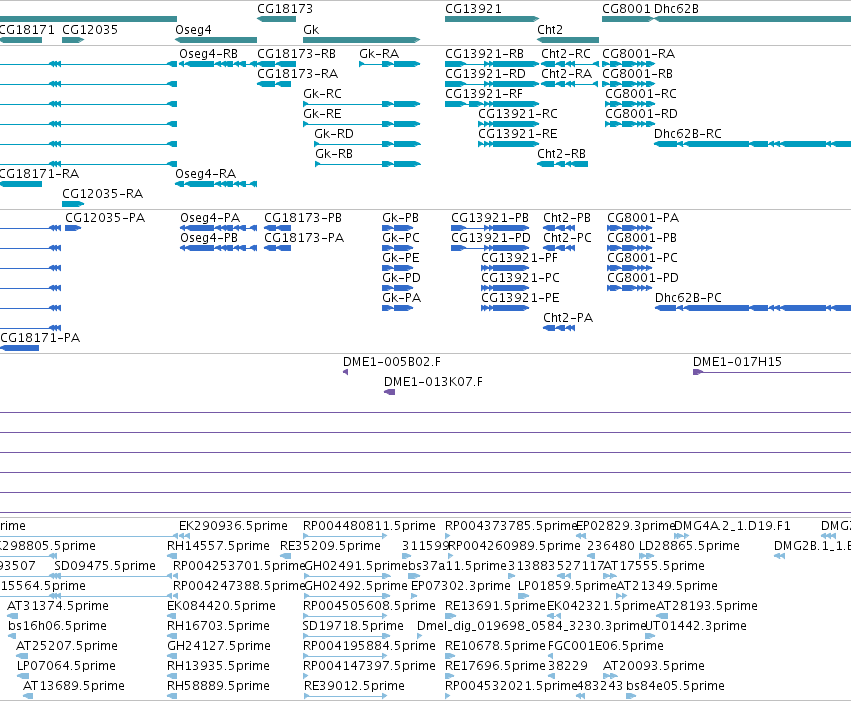Viewport: 851px width, 701px height.
Task: Select the CG13921 gene label
Action: (473, 9)
